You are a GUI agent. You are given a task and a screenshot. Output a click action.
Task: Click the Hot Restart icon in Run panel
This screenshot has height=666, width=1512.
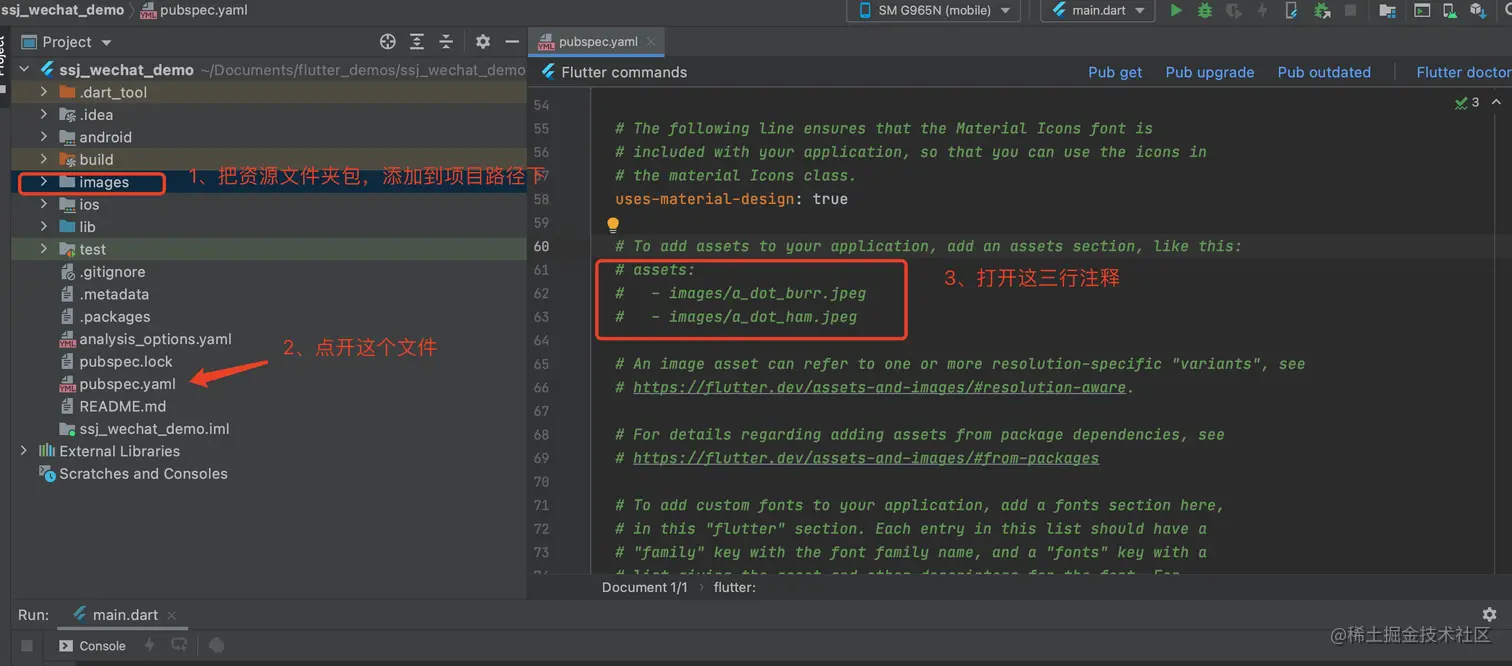(x=179, y=646)
